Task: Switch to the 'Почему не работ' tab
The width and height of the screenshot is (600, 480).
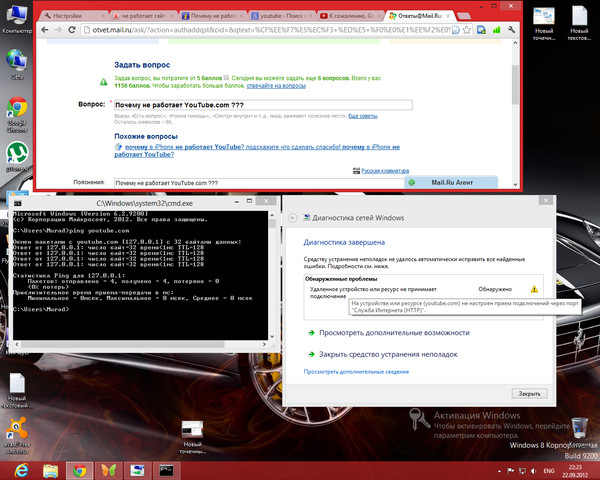Action: pyautogui.click(x=212, y=16)
